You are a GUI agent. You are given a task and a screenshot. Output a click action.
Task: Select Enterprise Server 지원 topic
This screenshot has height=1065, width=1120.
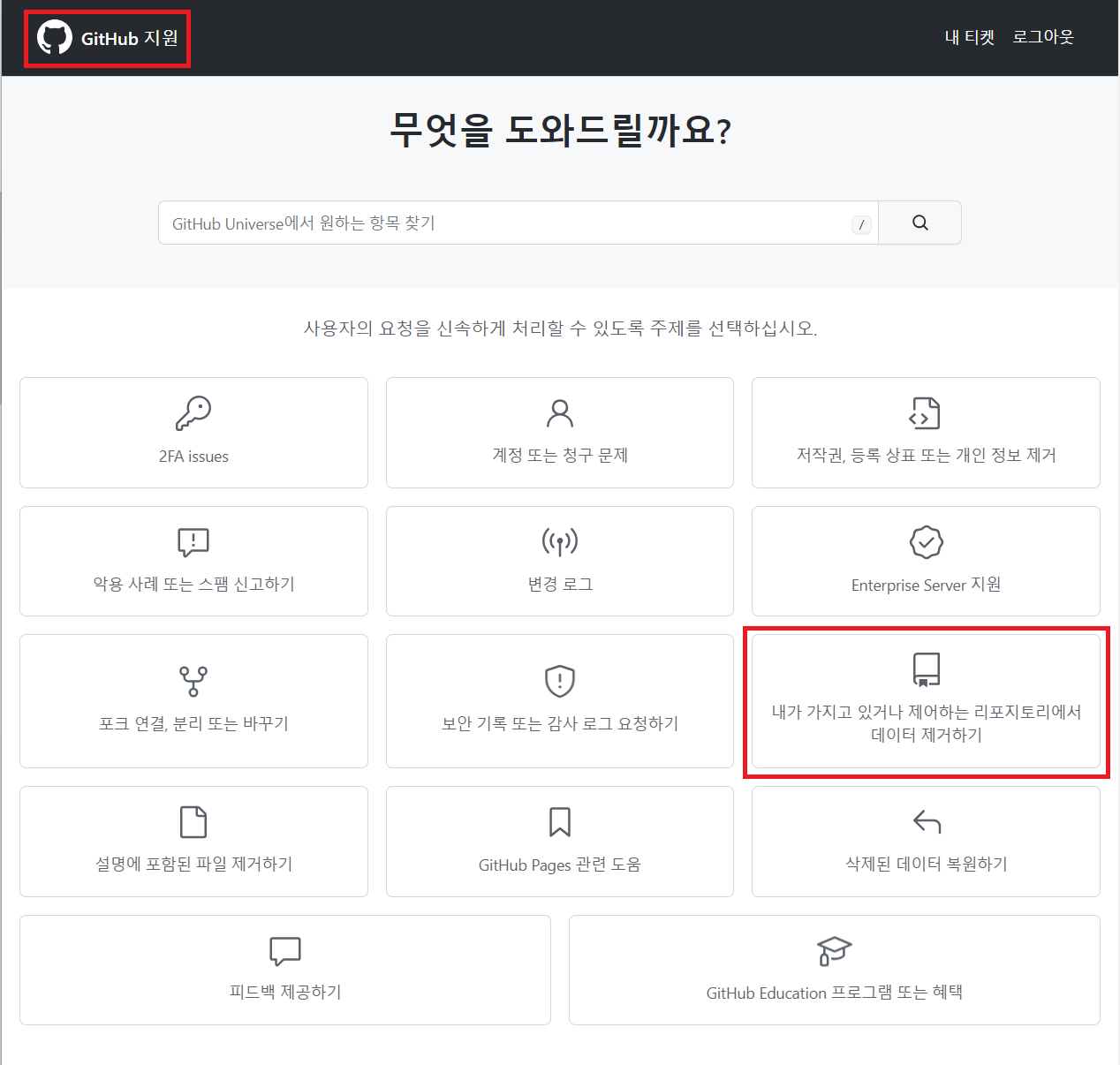pos(926,561)
